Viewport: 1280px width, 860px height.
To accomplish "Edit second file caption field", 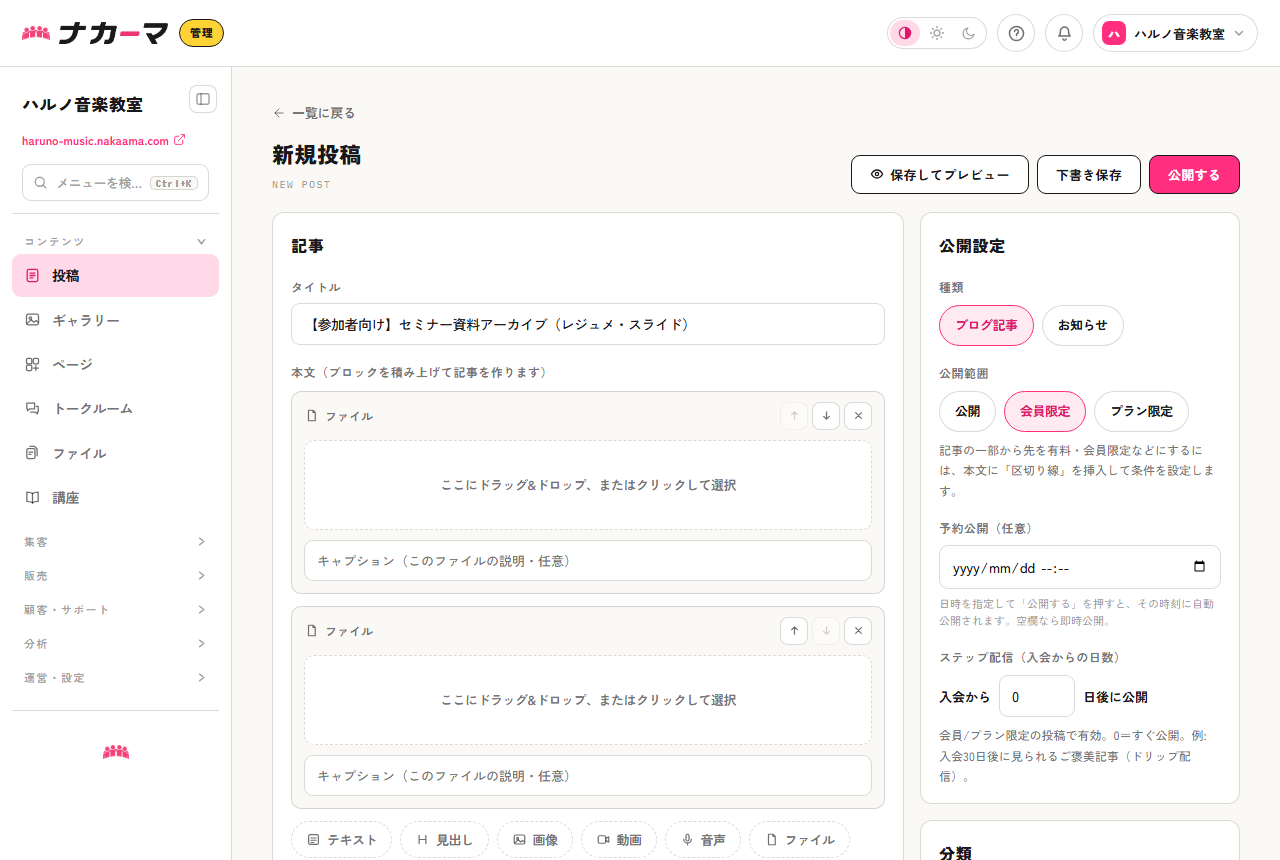I will (588, 776).
